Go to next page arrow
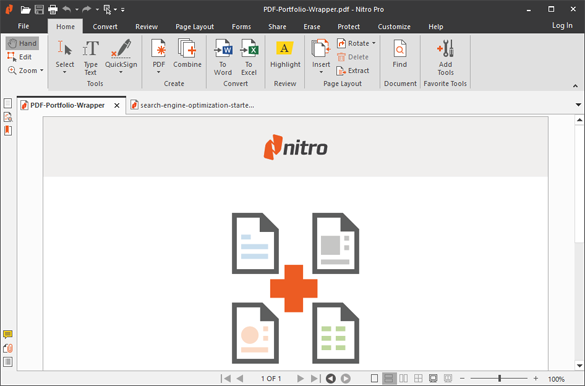This screenshot has height=386, width=585. (300, 379)
